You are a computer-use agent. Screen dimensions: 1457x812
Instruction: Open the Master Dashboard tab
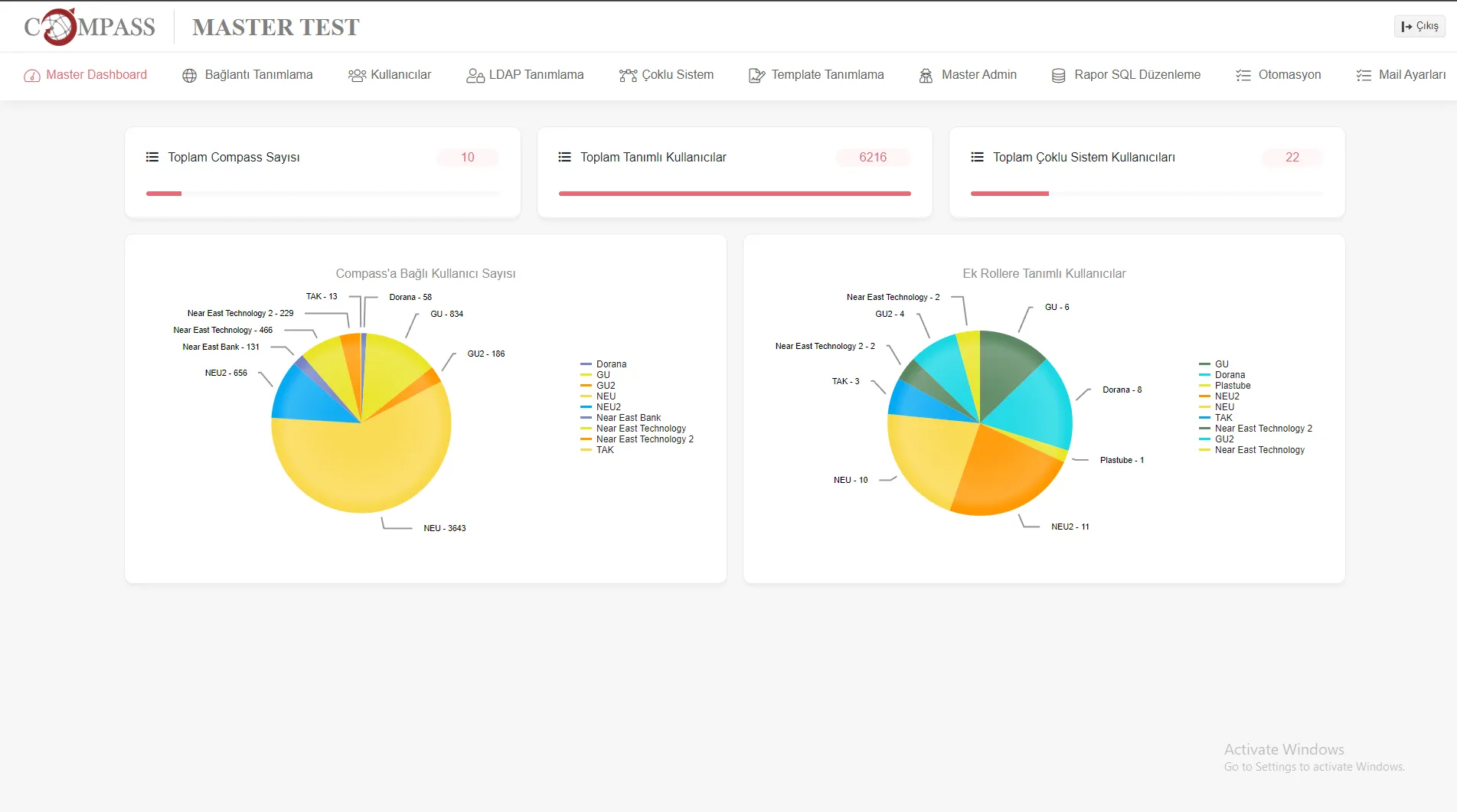[x=86, y=75]
